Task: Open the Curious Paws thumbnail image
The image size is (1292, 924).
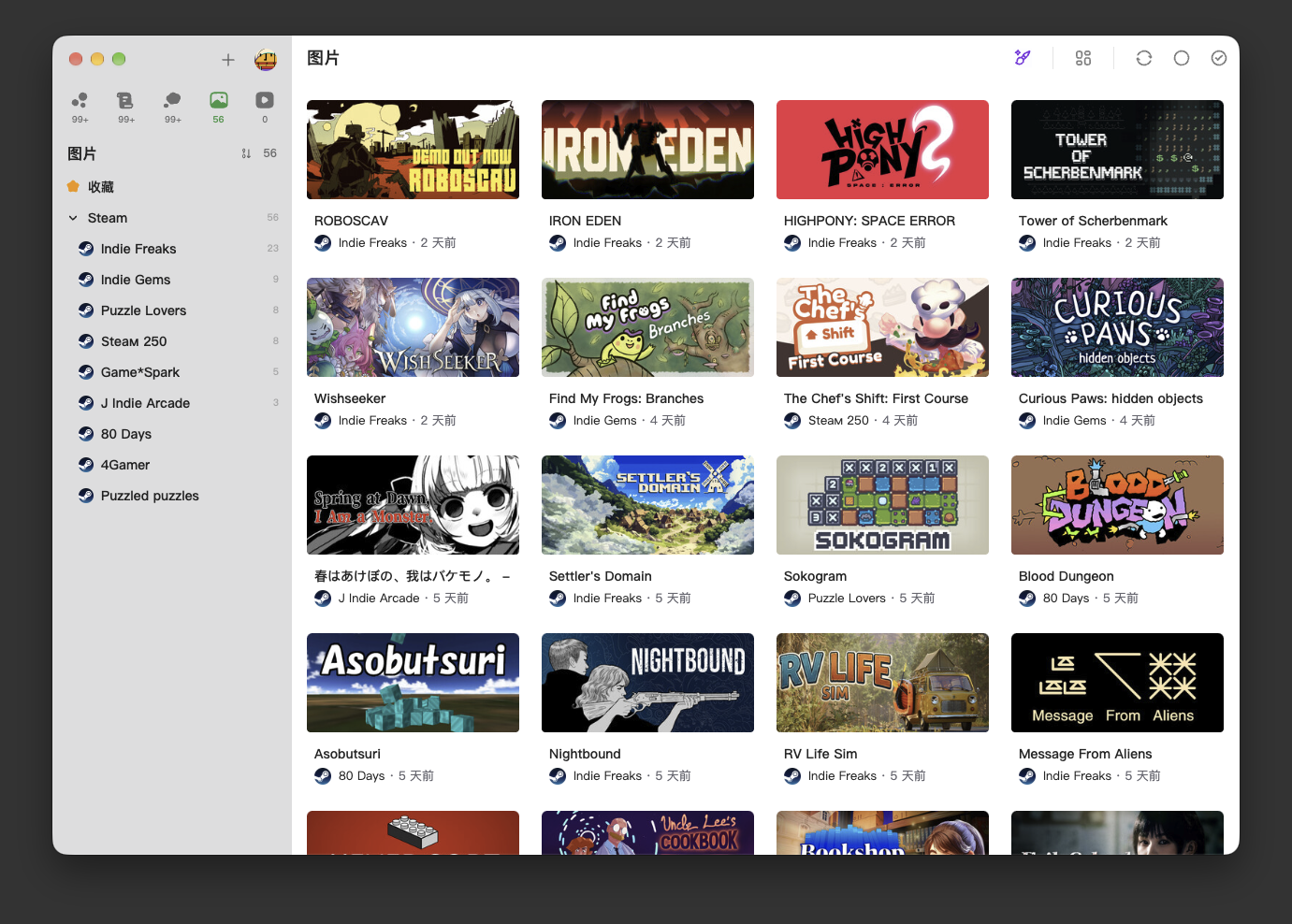Action: pos(1117,327)
